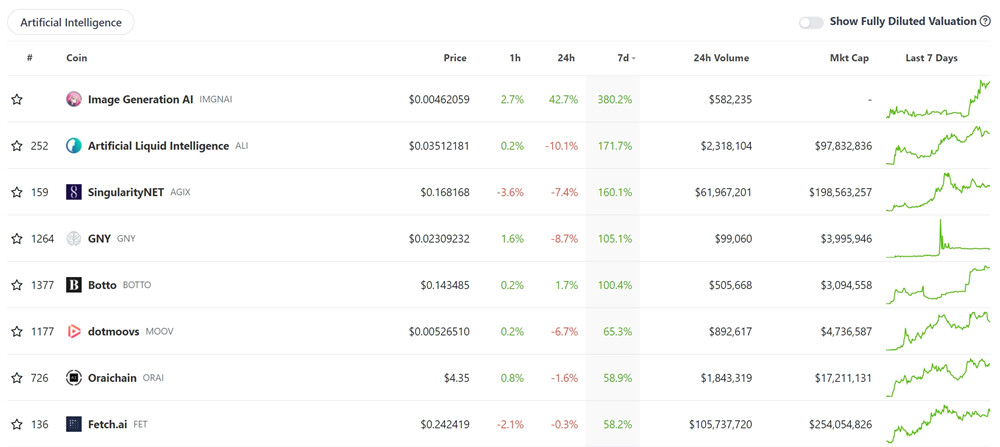Click price $0.00462059

coord(439,99)
